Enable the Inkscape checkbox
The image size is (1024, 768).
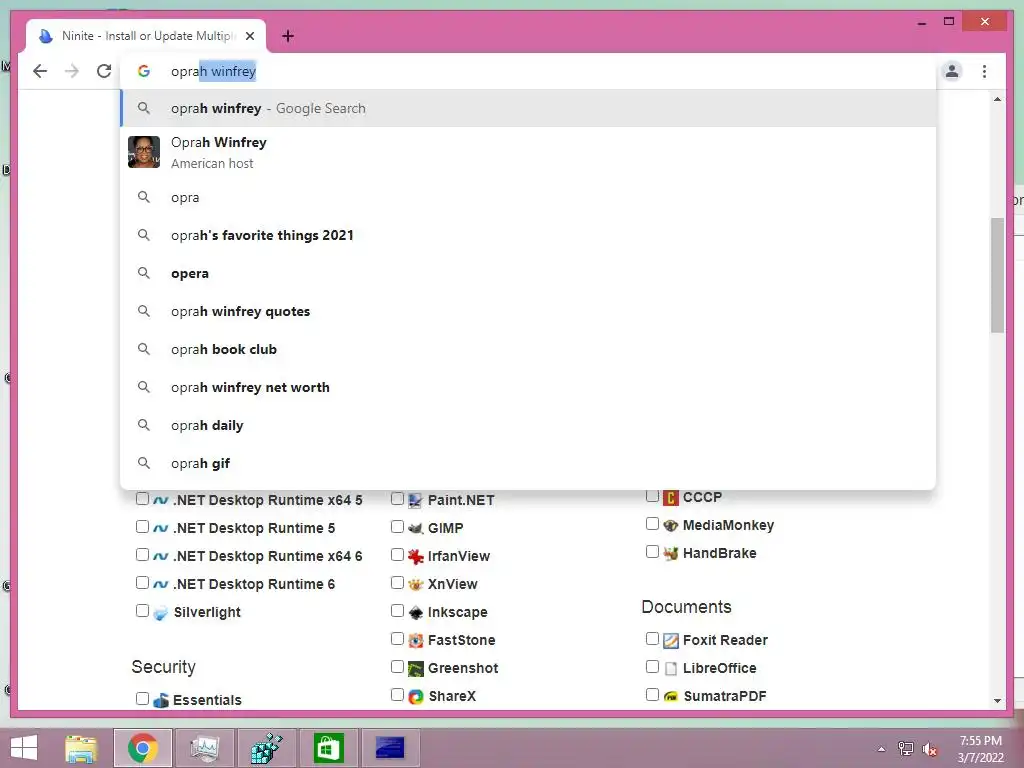click(x=397, y=611)
